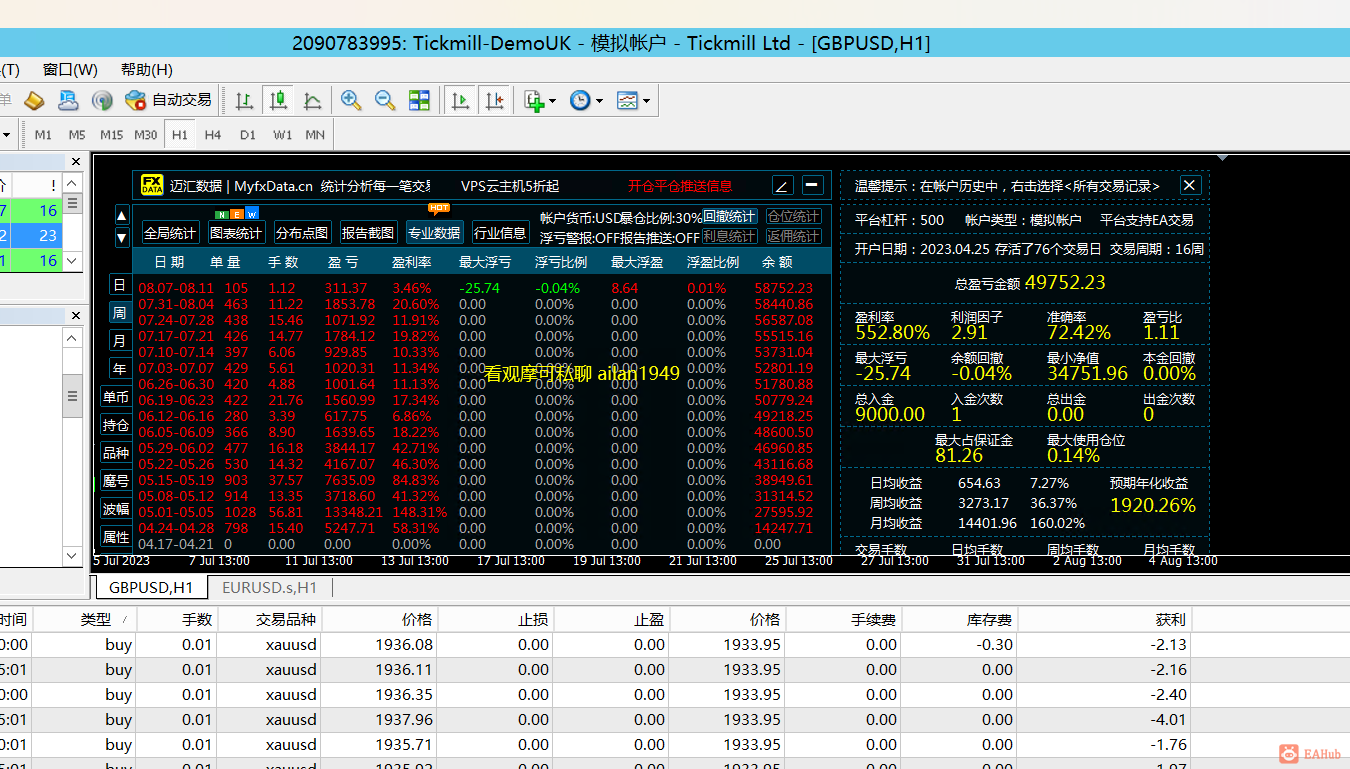1350x769 pixels.
Task: Select the D1 timeframe
Action: [x=247, y=135]
